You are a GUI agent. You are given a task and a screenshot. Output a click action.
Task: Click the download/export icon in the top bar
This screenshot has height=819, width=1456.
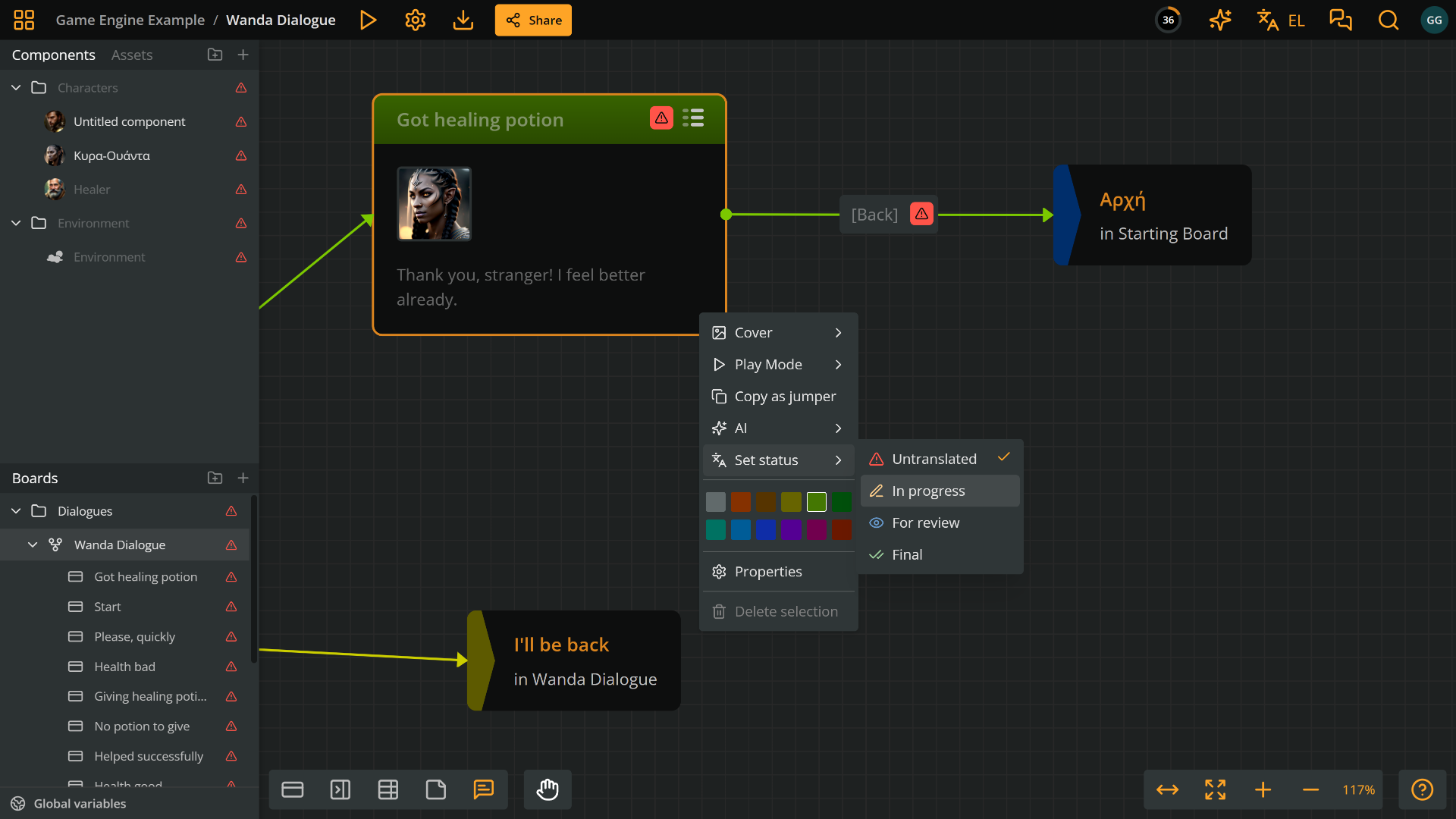pyautogui.click(x=463, y=20)
